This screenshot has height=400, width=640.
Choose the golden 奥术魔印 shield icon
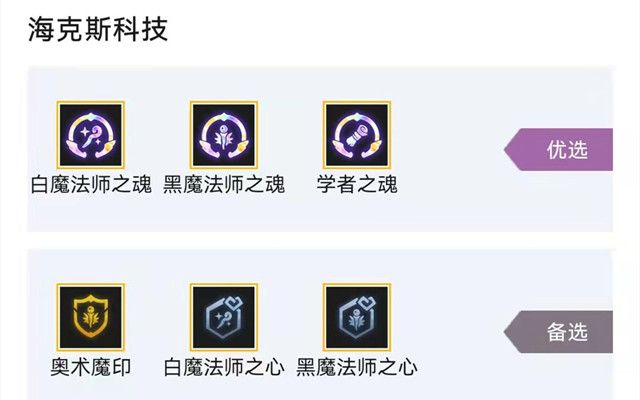[91, 318]
